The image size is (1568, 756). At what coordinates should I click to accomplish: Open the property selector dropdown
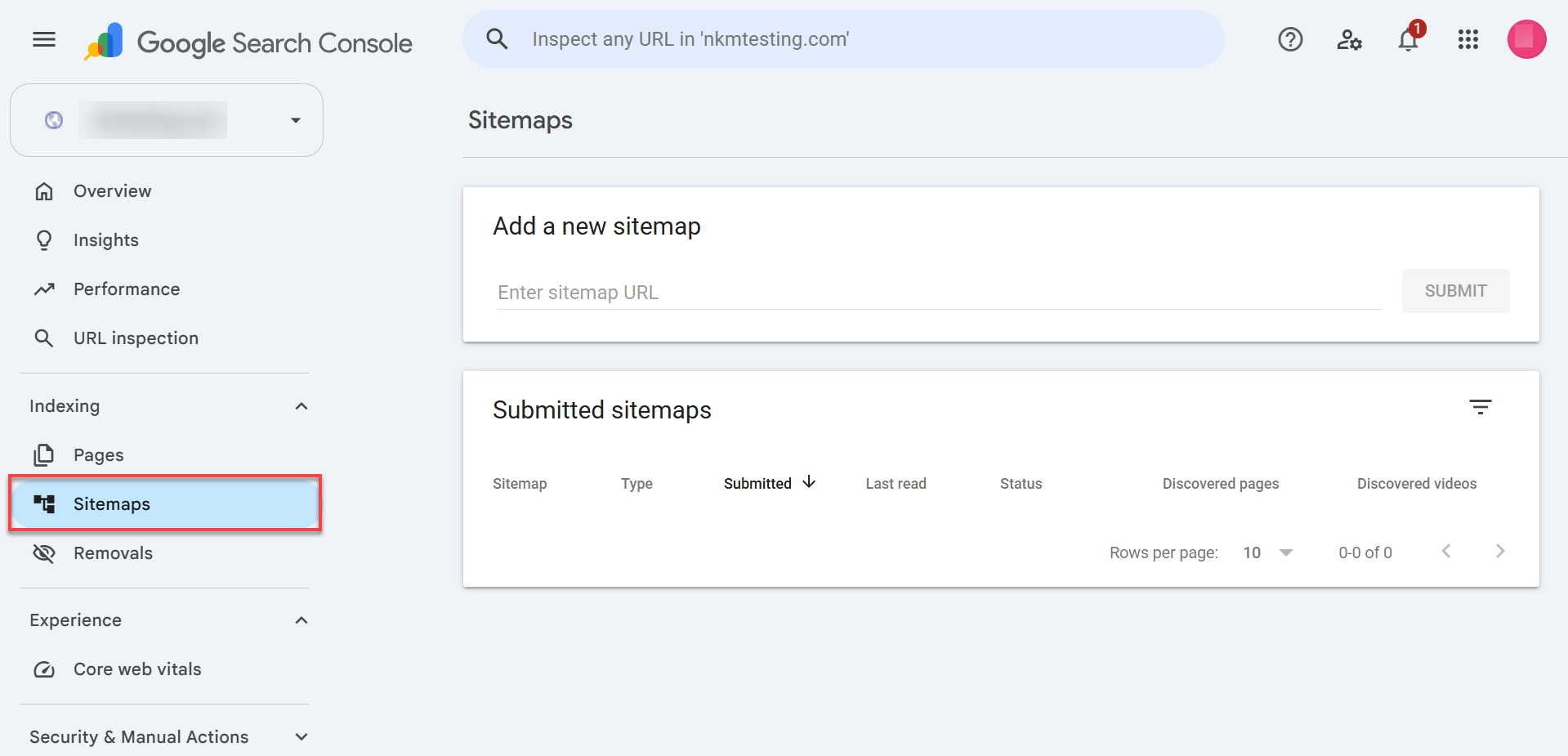[x=167, y=120]
